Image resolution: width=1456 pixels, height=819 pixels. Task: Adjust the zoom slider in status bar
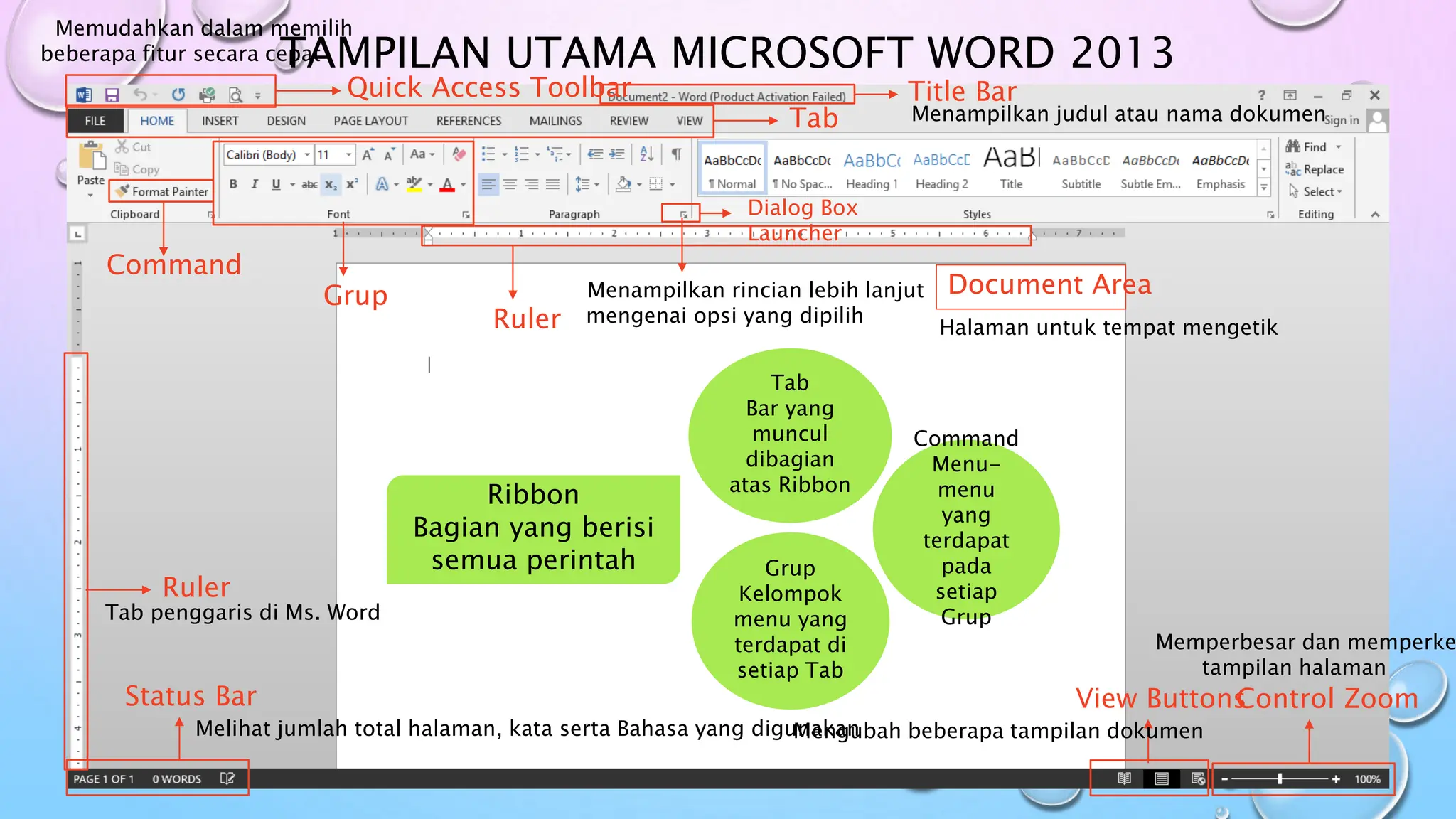pos(1280,778)
